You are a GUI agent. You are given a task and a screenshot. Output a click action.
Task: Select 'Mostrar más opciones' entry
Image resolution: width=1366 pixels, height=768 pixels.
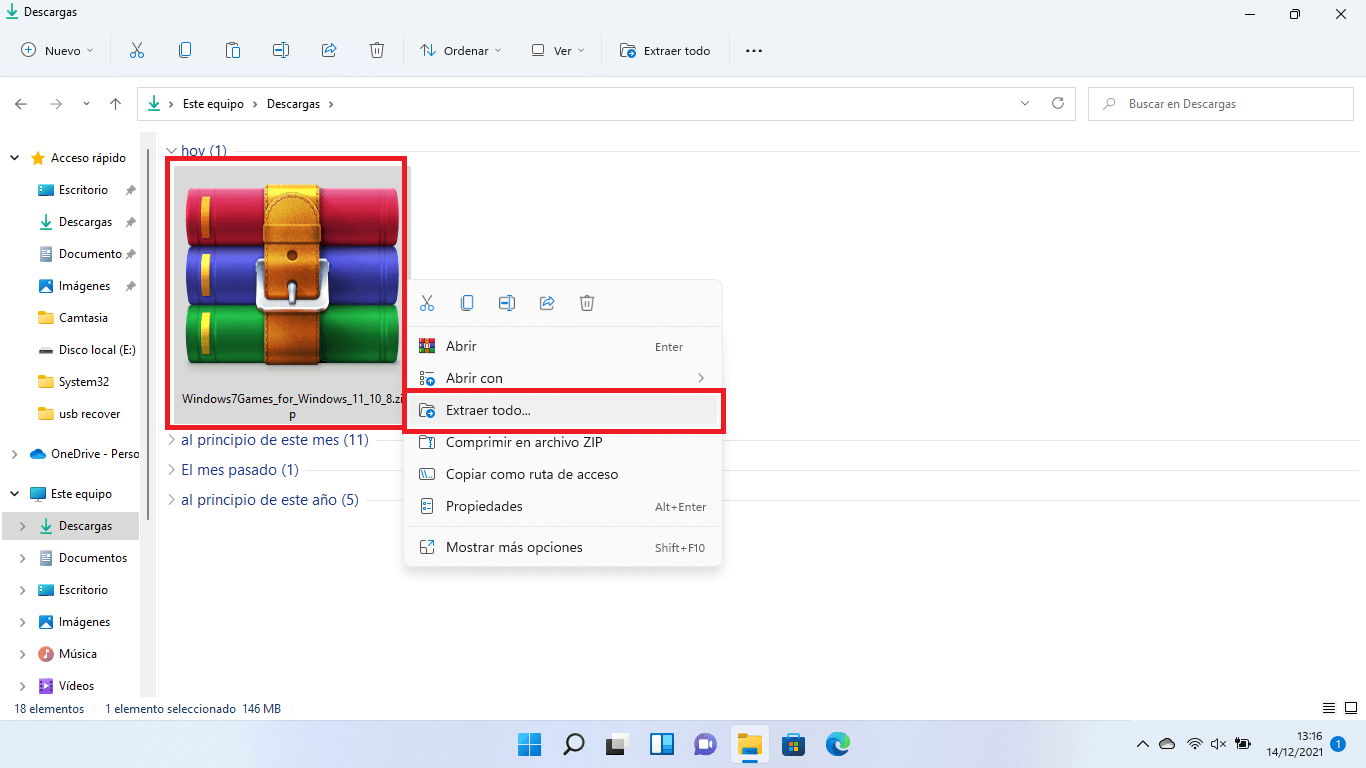click(x=562, y=547)
